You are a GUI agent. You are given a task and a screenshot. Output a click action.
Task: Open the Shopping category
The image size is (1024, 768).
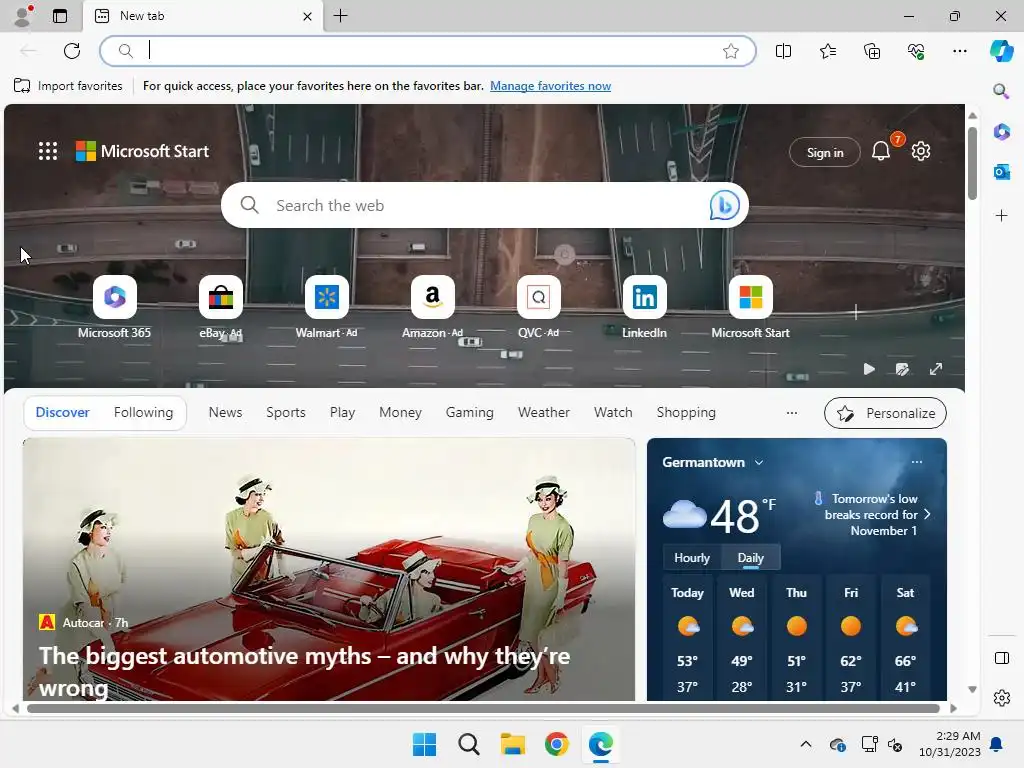686,413
